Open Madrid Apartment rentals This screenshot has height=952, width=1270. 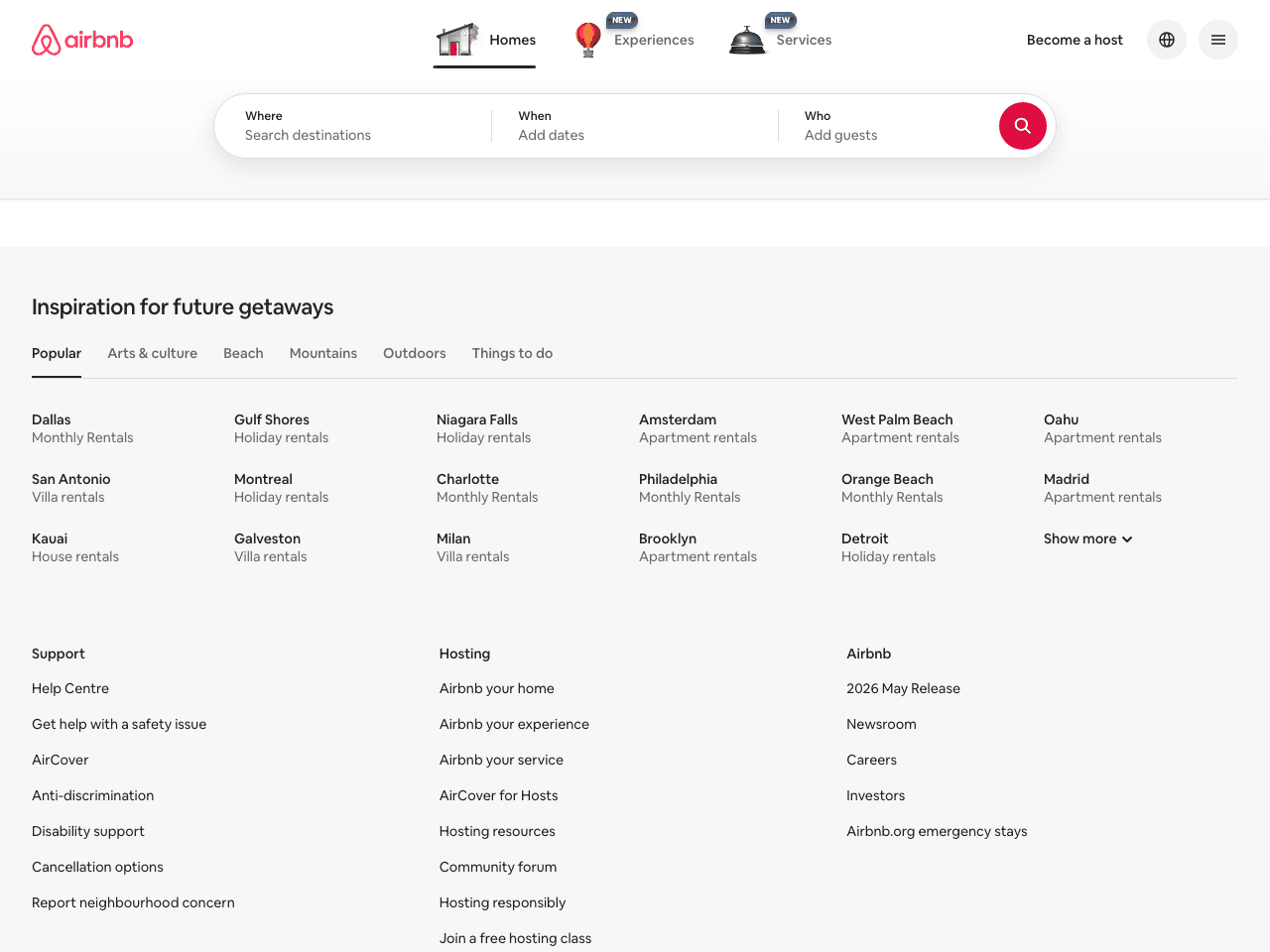[1102, 488]
